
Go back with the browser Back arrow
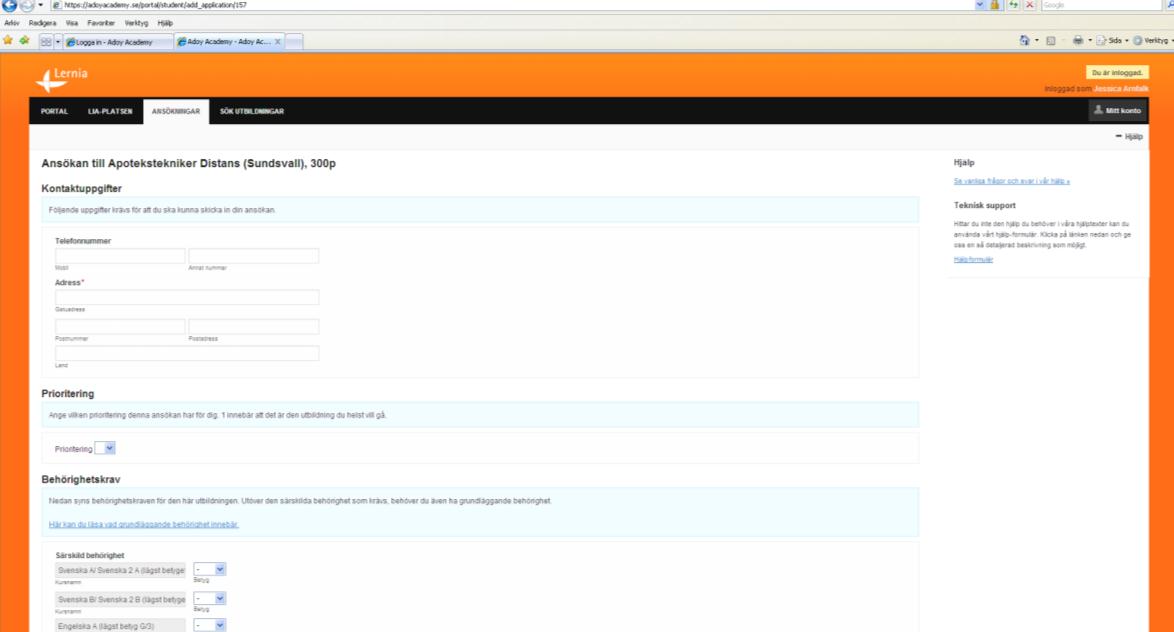coord(9,5)
